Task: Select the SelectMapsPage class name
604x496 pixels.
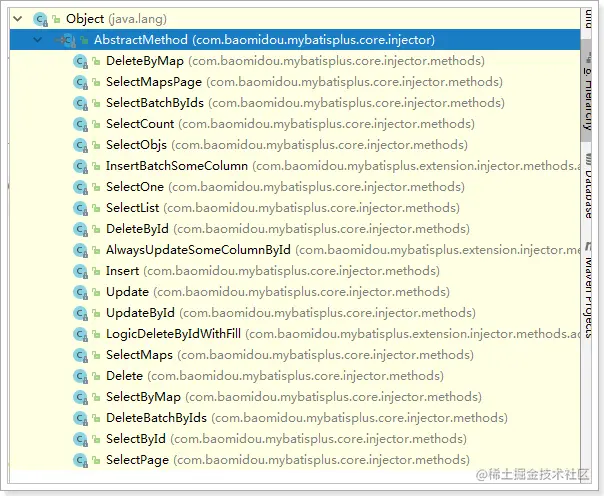Action: point(154,82)
